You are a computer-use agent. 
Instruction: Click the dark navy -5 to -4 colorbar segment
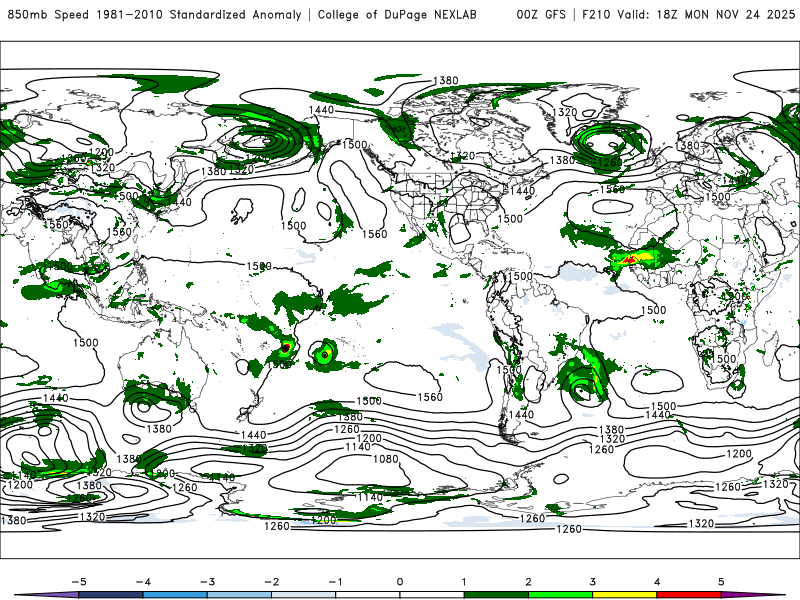(111, 595)
